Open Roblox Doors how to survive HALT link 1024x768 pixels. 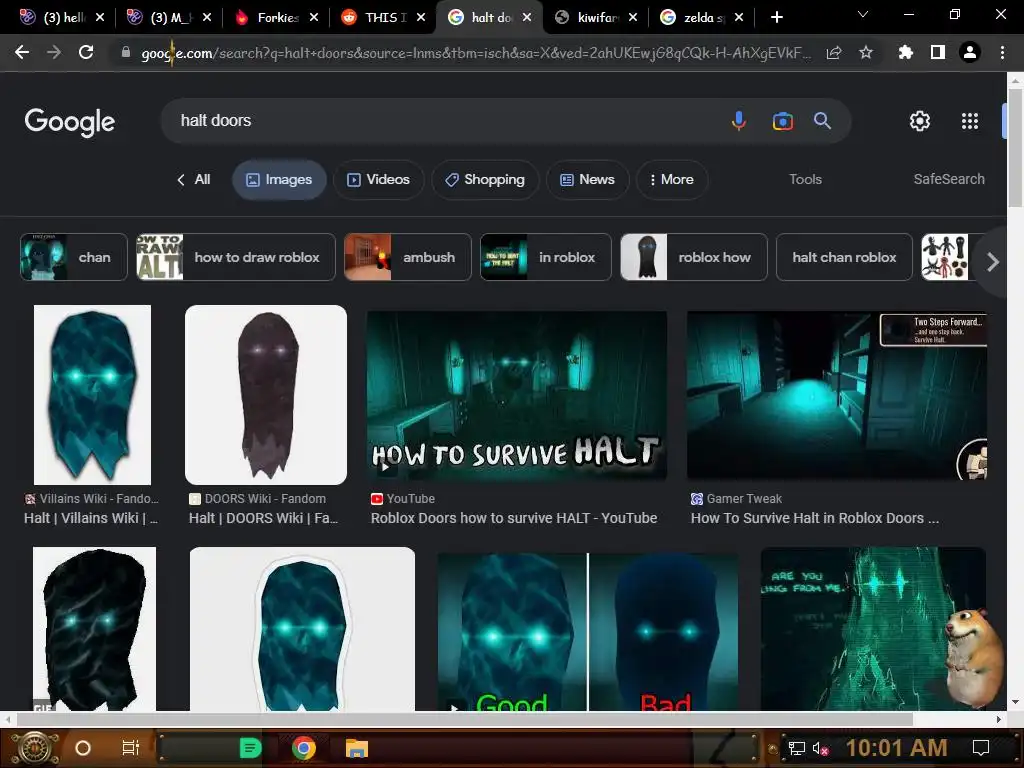coord(514,519)
